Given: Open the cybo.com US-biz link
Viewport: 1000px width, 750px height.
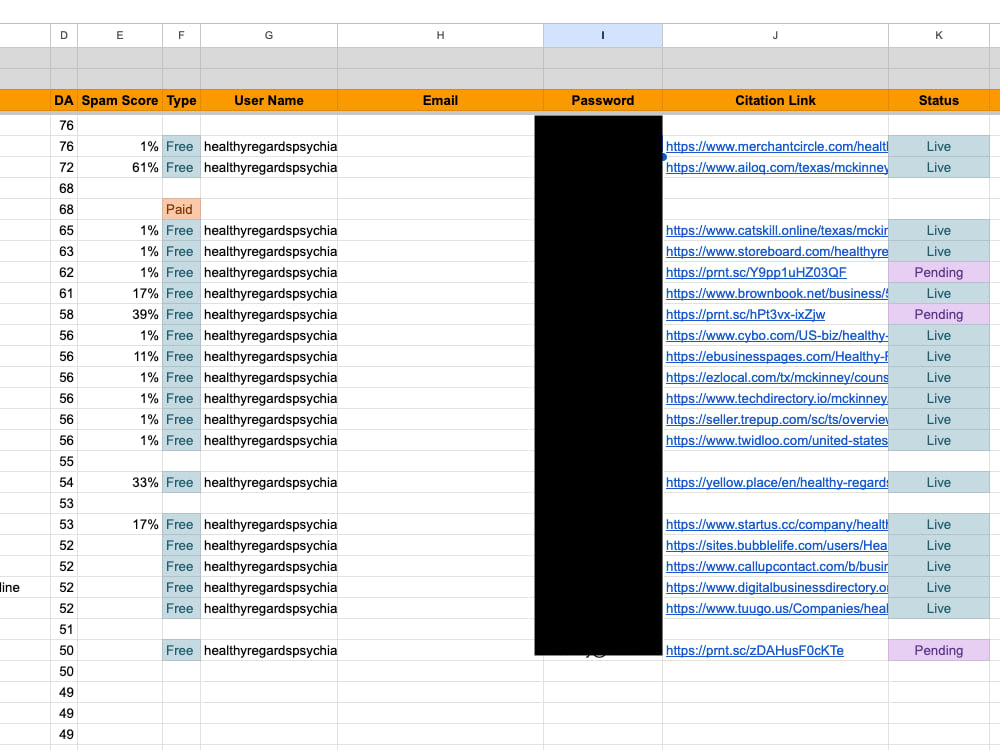Looking at the screenshot, I should pos(776,335).
